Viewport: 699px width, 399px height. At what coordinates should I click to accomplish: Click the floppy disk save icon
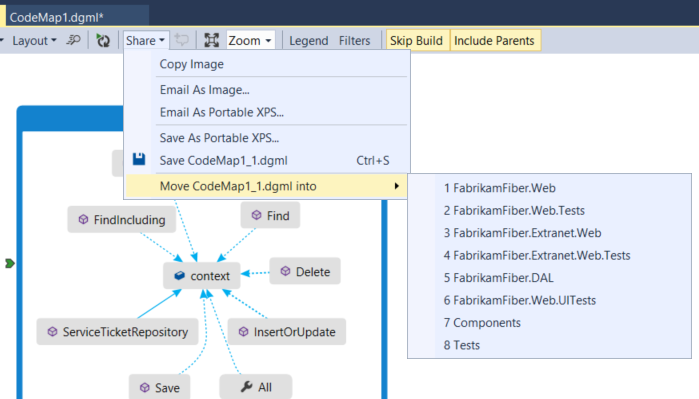tap(139, 159)
